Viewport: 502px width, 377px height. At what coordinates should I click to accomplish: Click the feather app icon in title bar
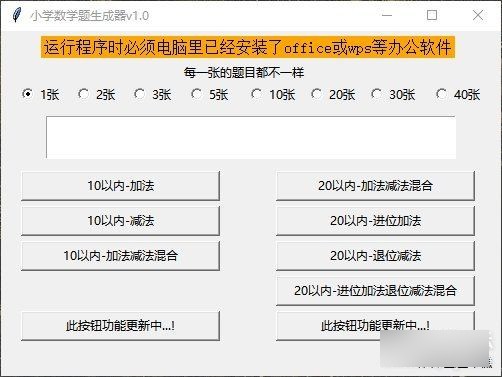16,15
